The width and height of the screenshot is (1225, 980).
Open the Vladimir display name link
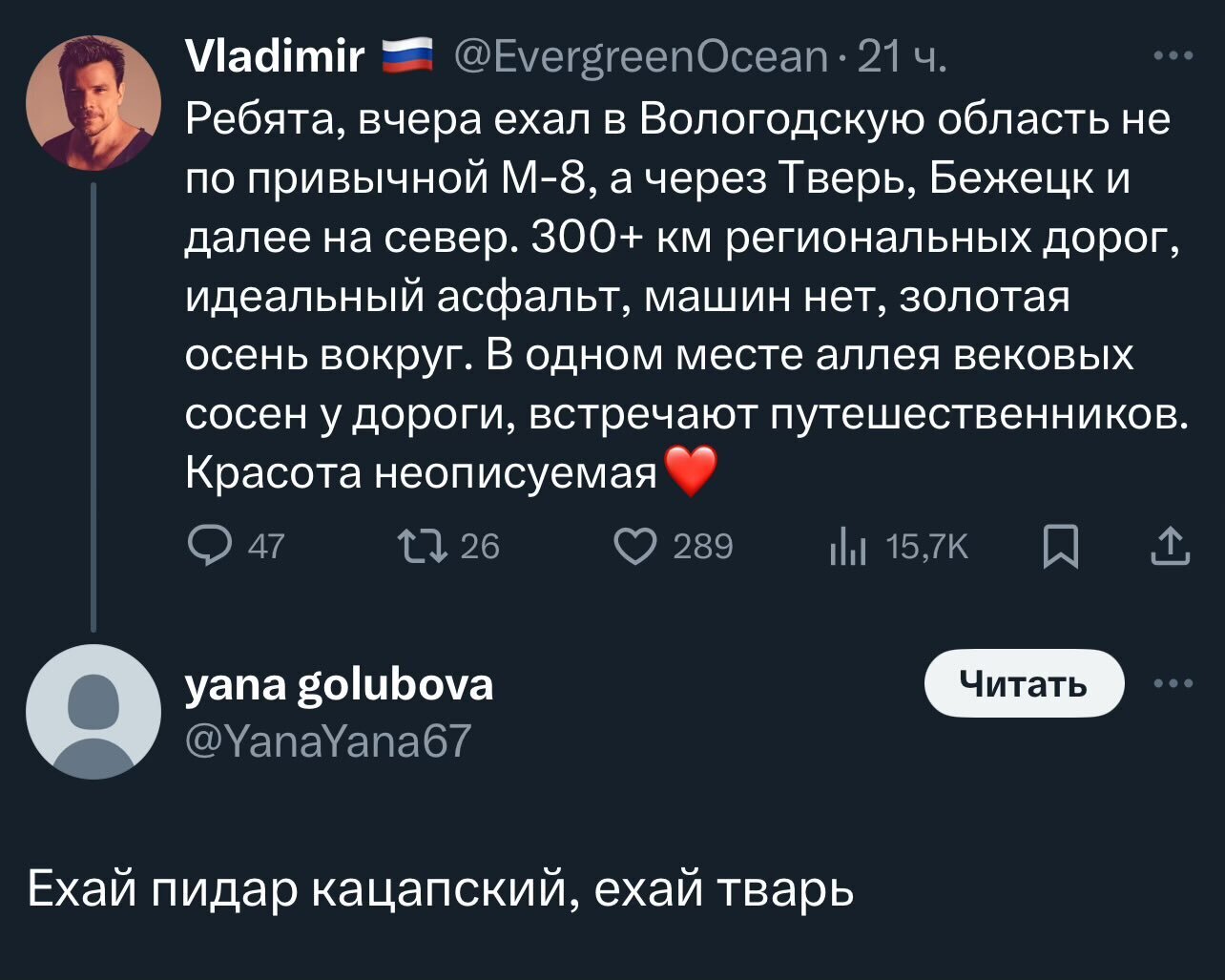click(x=275, y=59)
